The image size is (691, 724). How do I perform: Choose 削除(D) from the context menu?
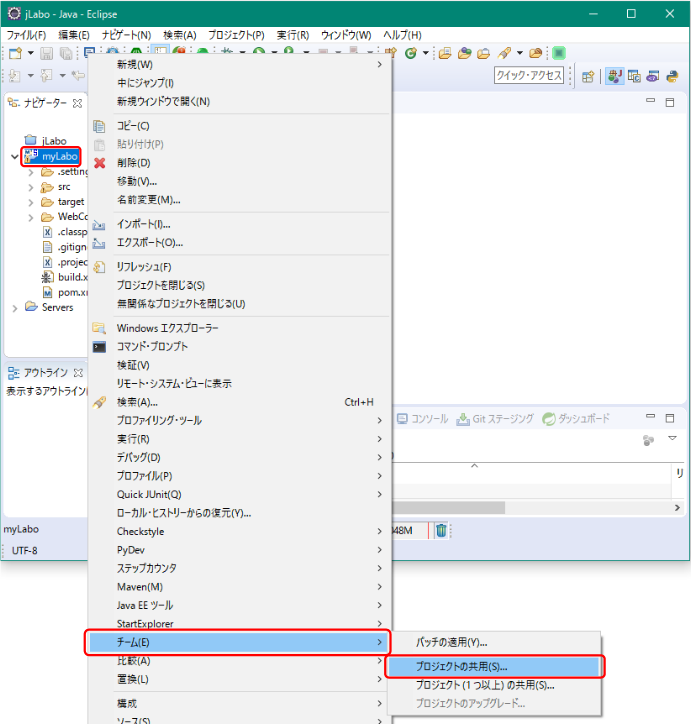click(239, 163)
